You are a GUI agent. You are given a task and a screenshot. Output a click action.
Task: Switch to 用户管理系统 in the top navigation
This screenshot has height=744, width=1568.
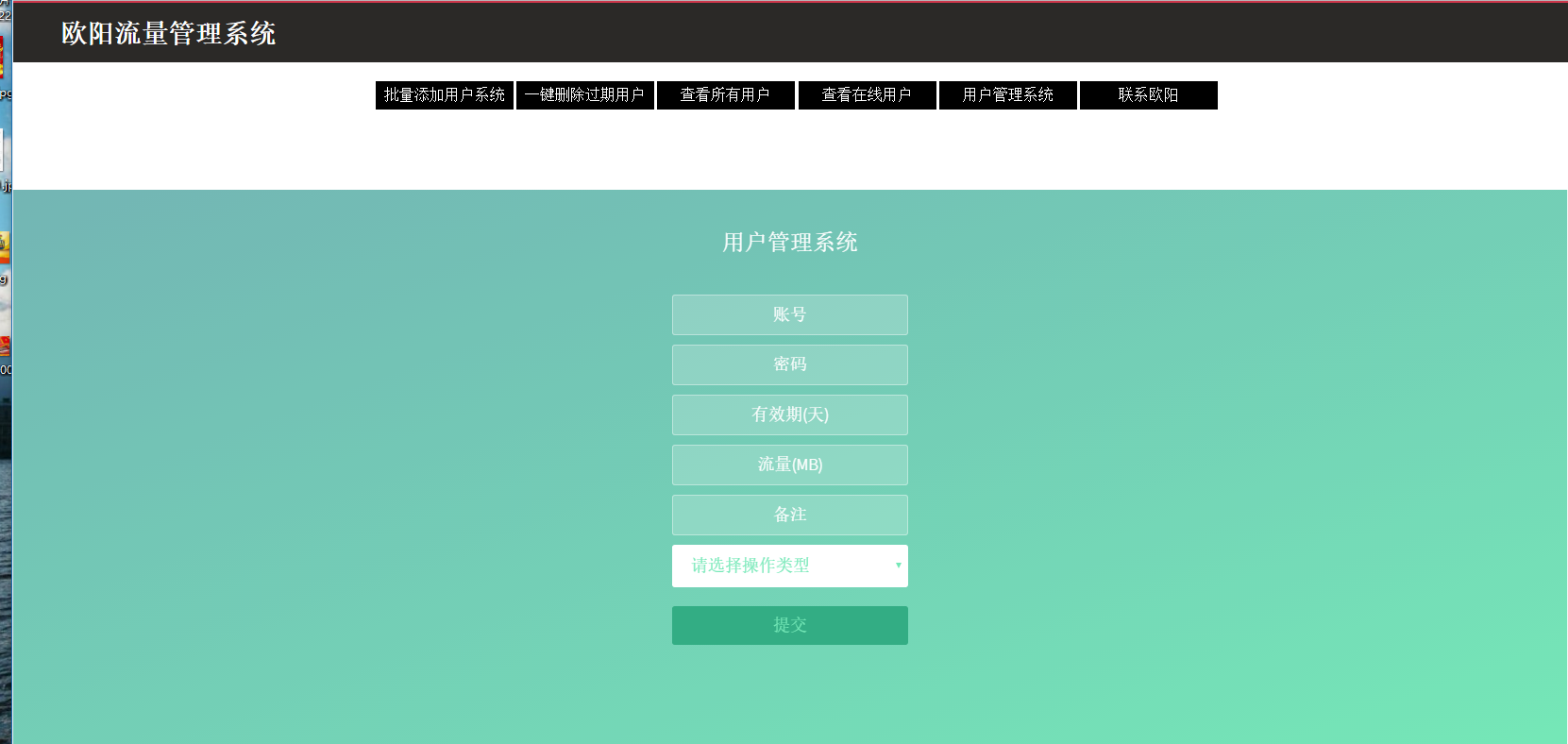pyautogui.click(x=1007, y=95)
